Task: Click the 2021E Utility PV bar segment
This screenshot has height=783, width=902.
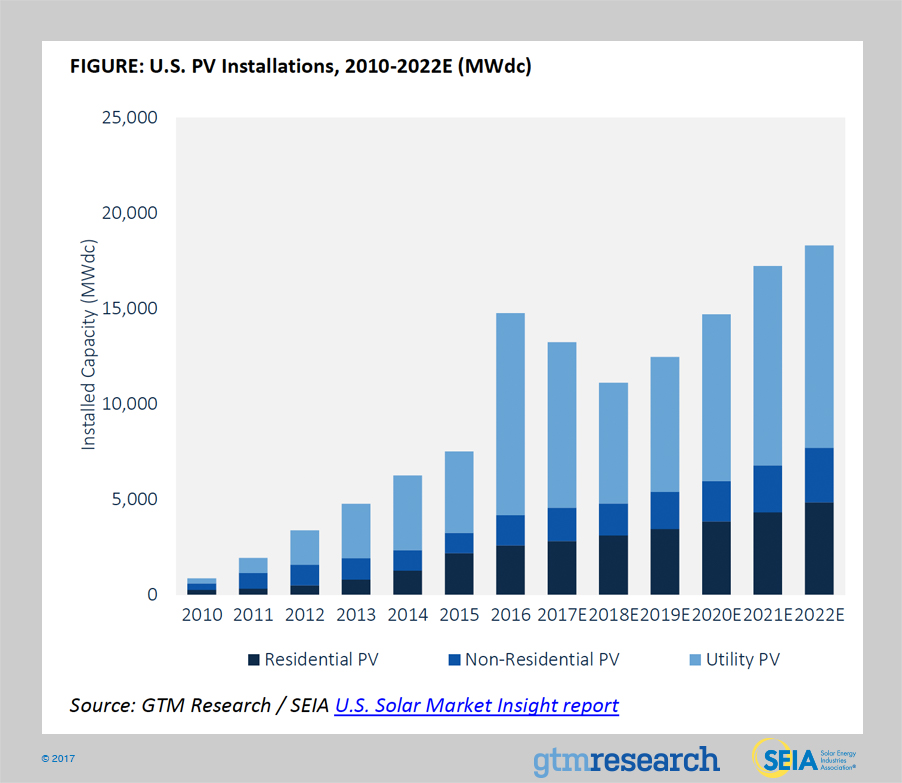Action: click(x=767, y=366)
